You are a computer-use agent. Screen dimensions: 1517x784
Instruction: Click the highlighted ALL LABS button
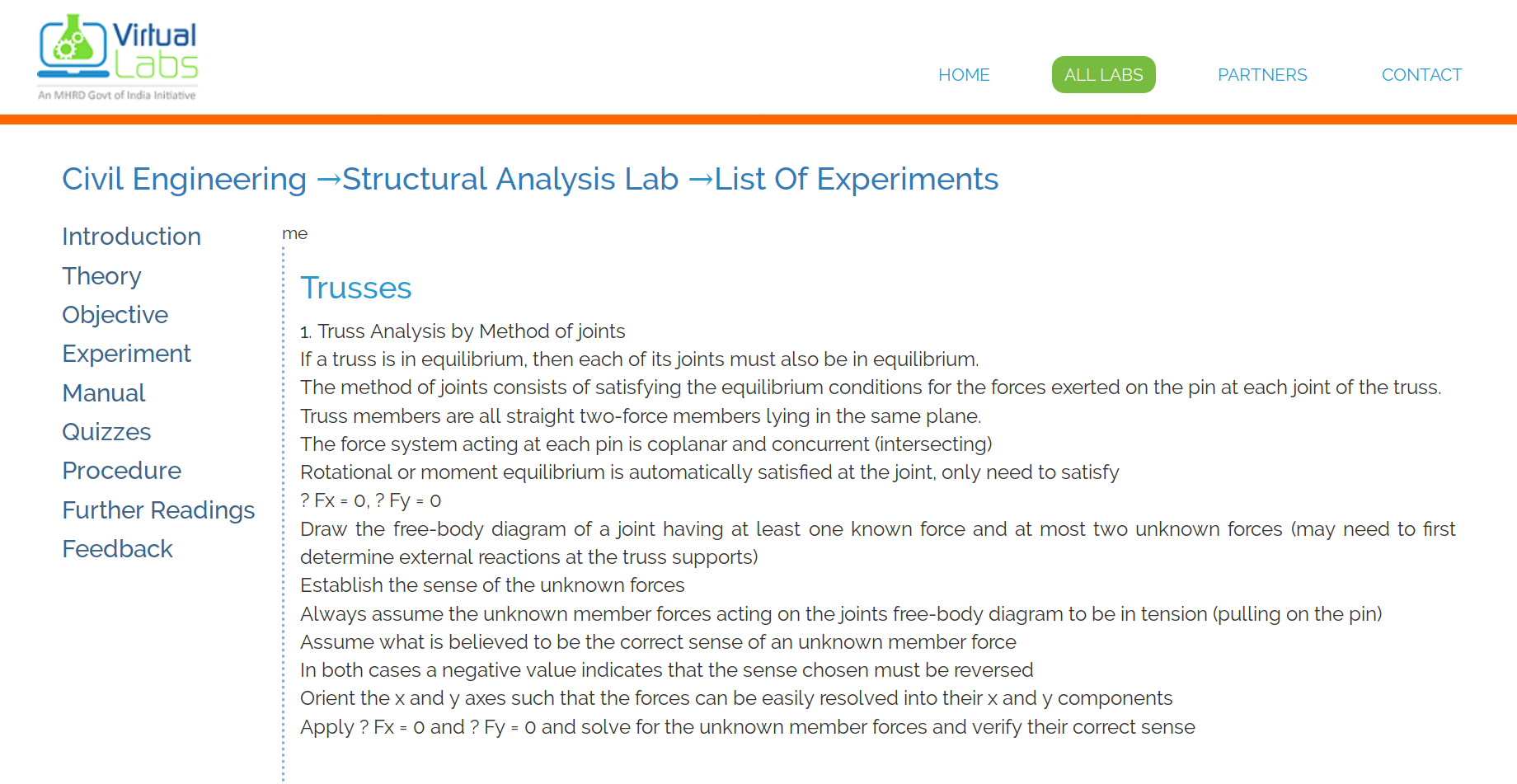[1103, 74]
